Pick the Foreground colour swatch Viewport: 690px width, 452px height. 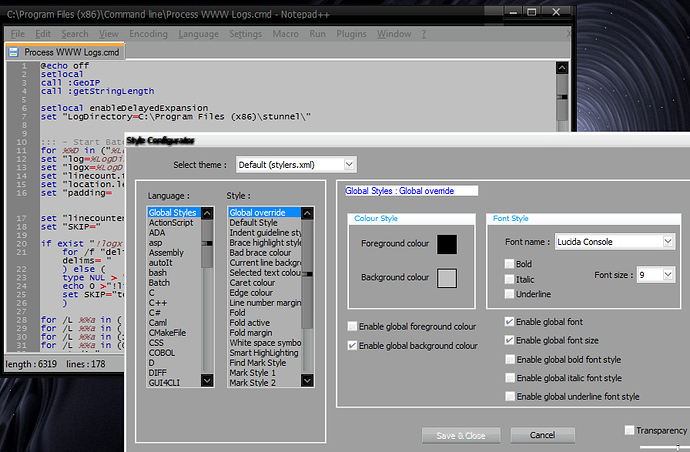[447, 244]
